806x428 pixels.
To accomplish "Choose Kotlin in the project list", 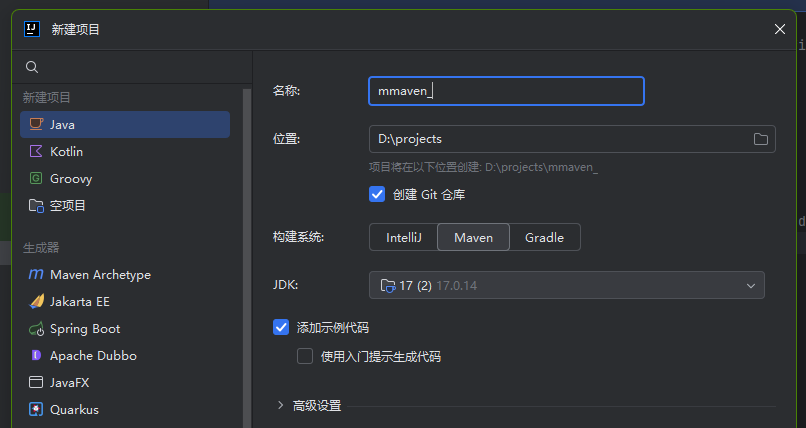I will (x=66, y=151).
